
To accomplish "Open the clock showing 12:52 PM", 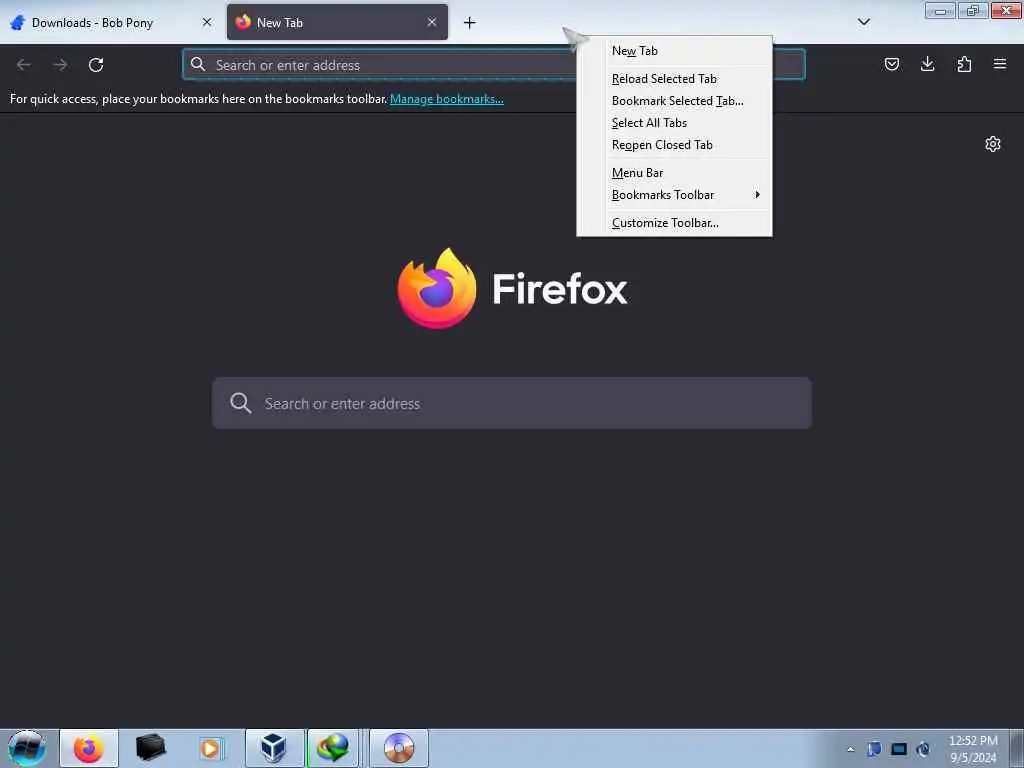I will [973, 749].
